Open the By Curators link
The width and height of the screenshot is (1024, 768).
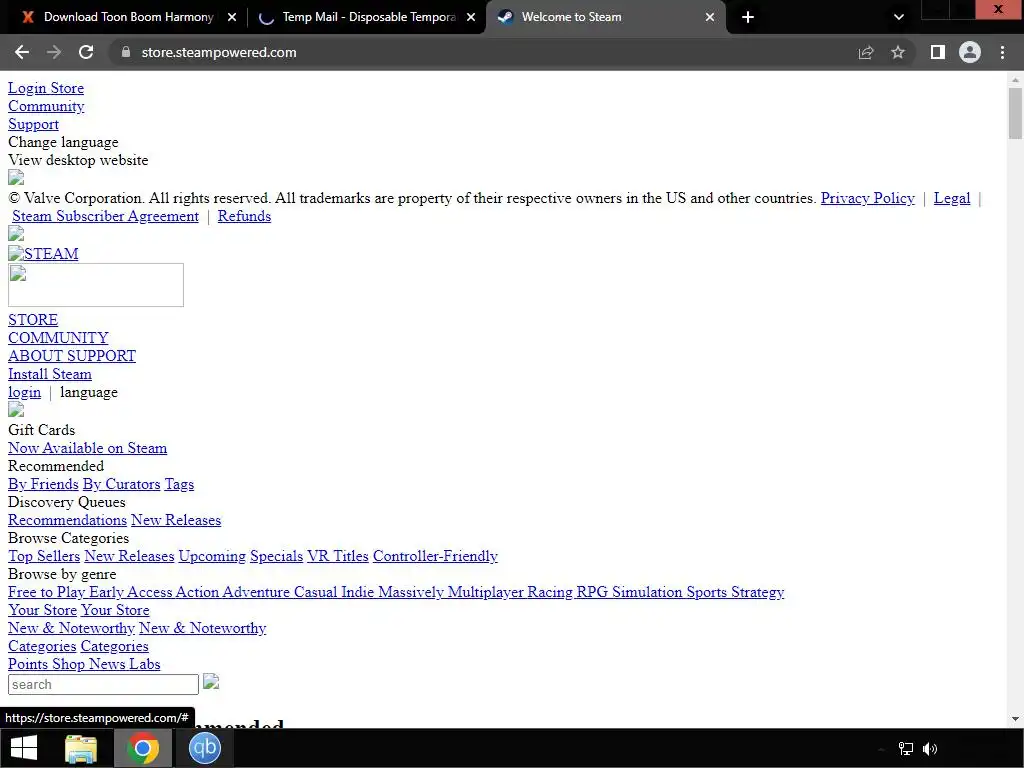121,484
